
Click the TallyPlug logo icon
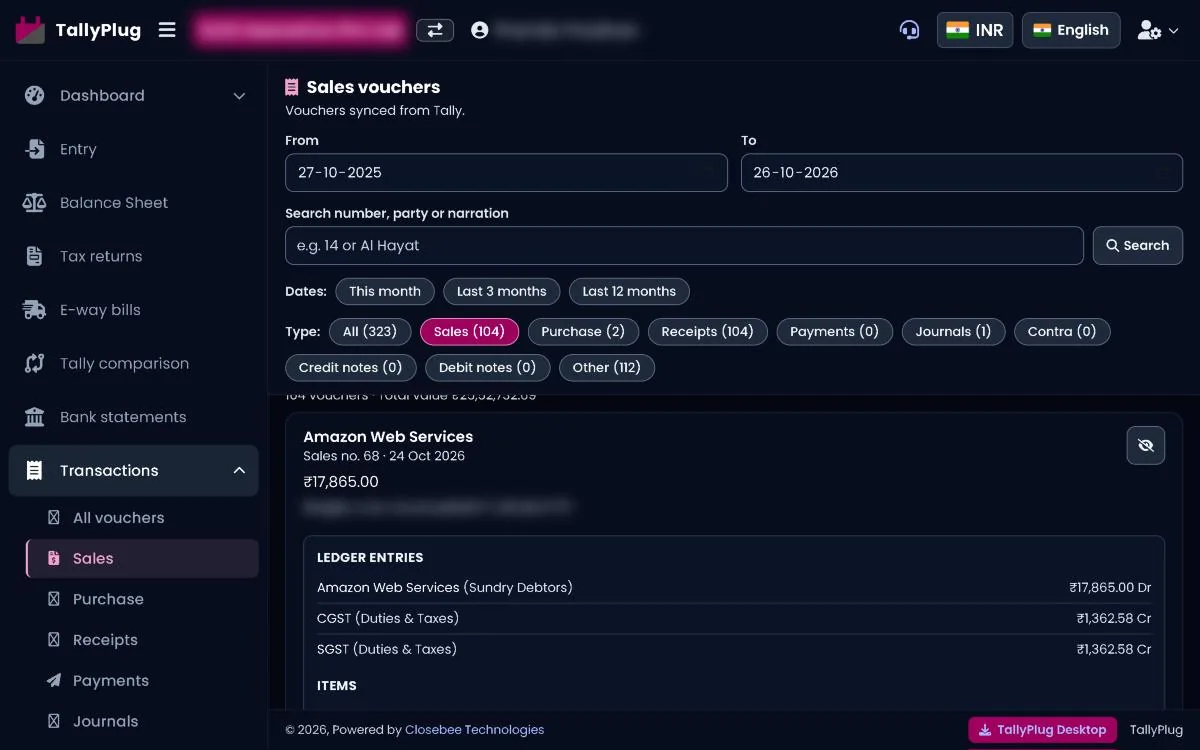[30, 30]
